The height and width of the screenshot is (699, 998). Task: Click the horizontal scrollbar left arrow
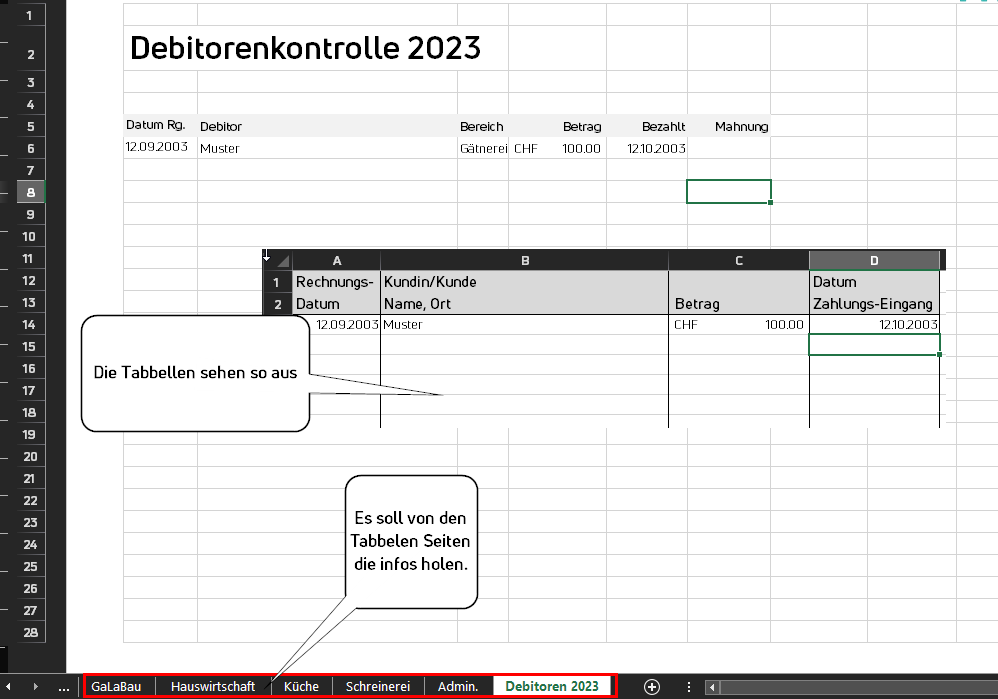click(x=712, y=687)
